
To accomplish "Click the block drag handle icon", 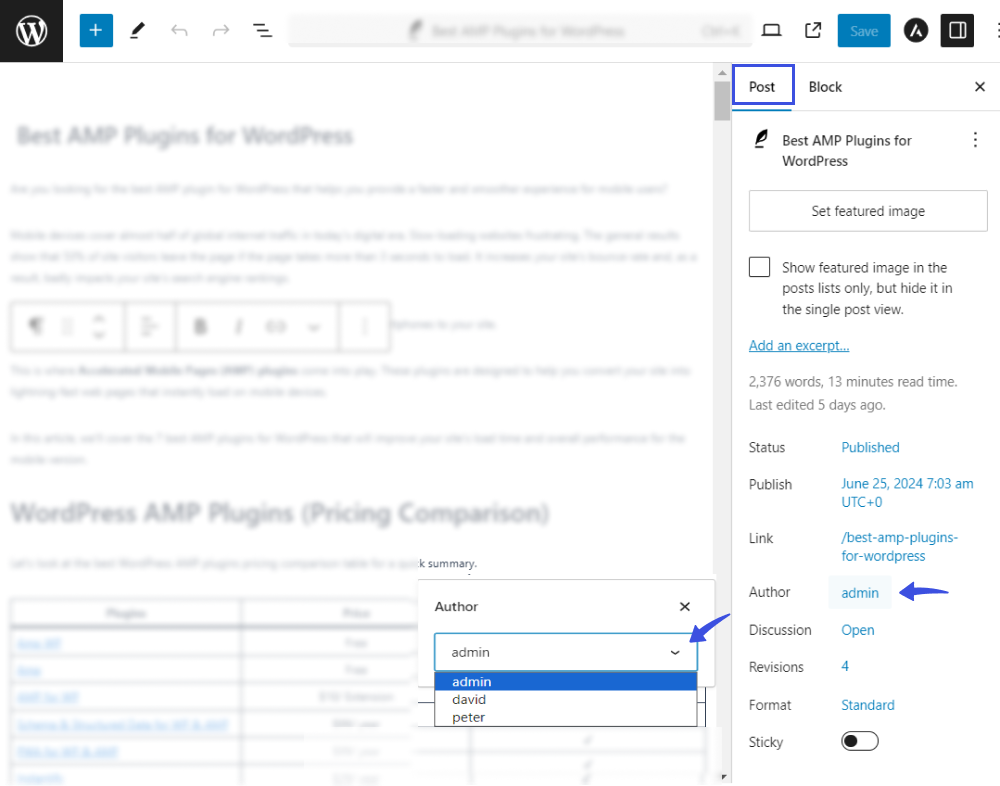I will tap(67, 326).
